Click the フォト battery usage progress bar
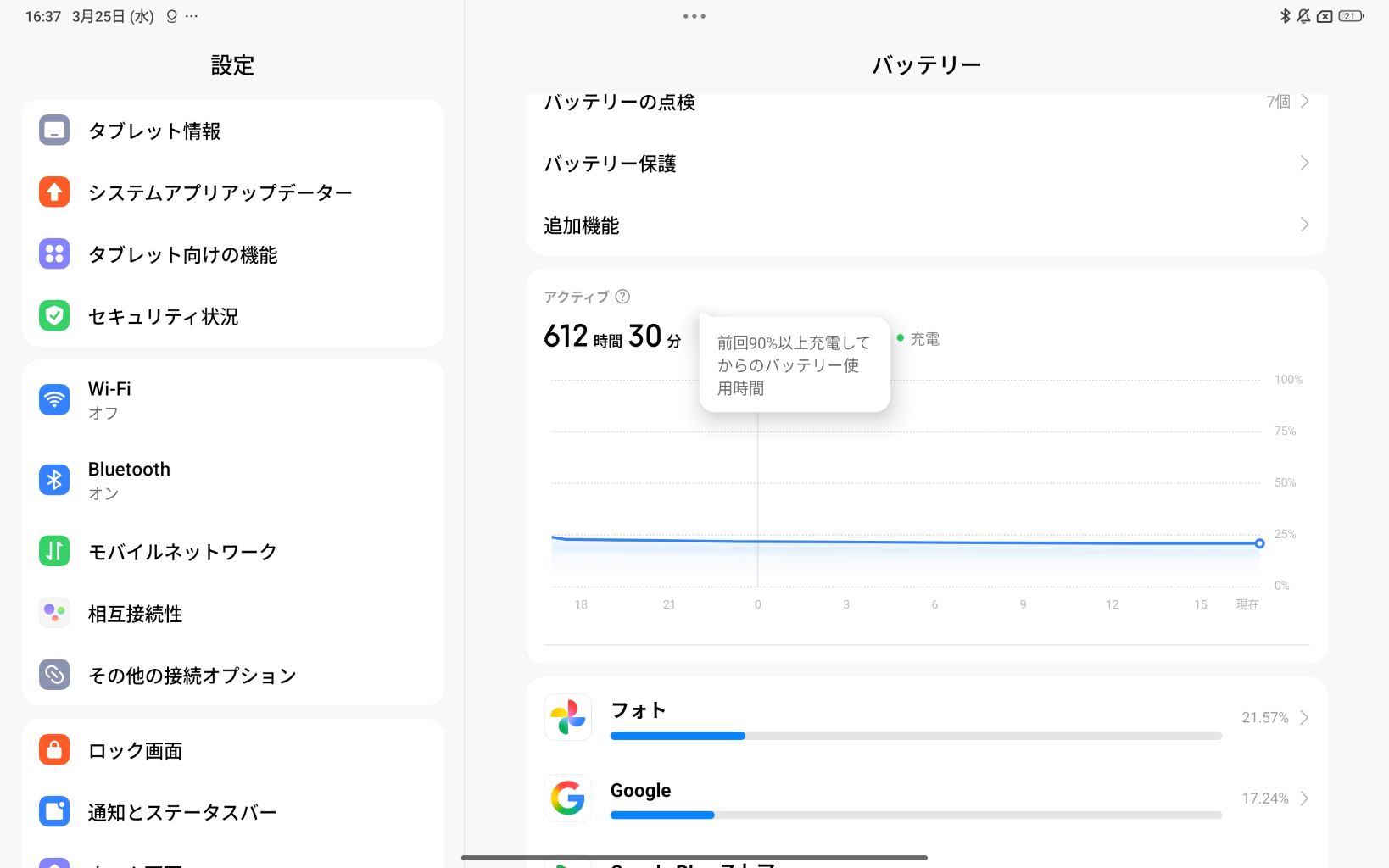Image resolution: width=1389 pixels, height=868 pixels. click(x=916, y=736)
